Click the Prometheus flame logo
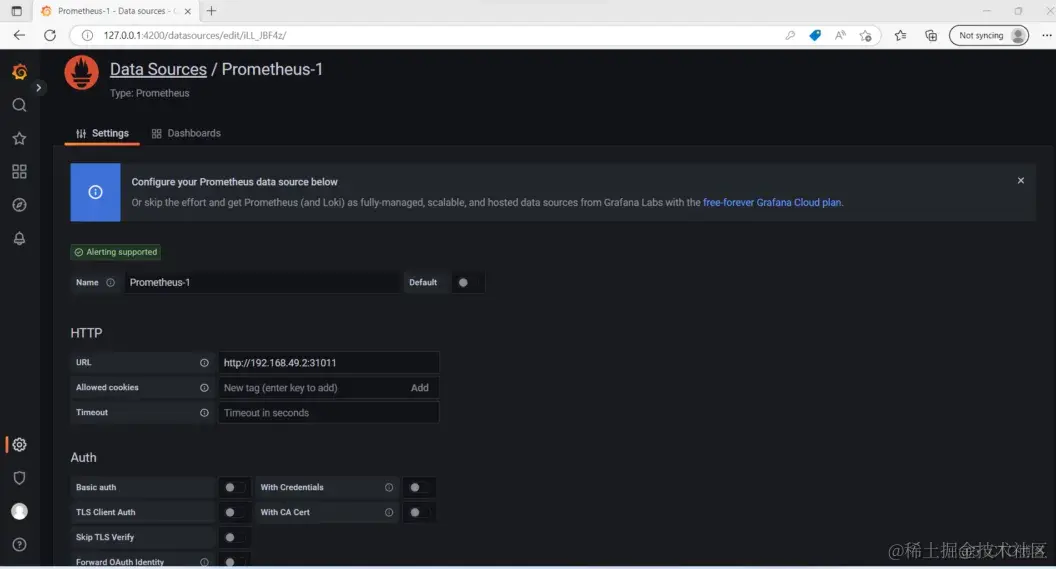 pos(81,73)
